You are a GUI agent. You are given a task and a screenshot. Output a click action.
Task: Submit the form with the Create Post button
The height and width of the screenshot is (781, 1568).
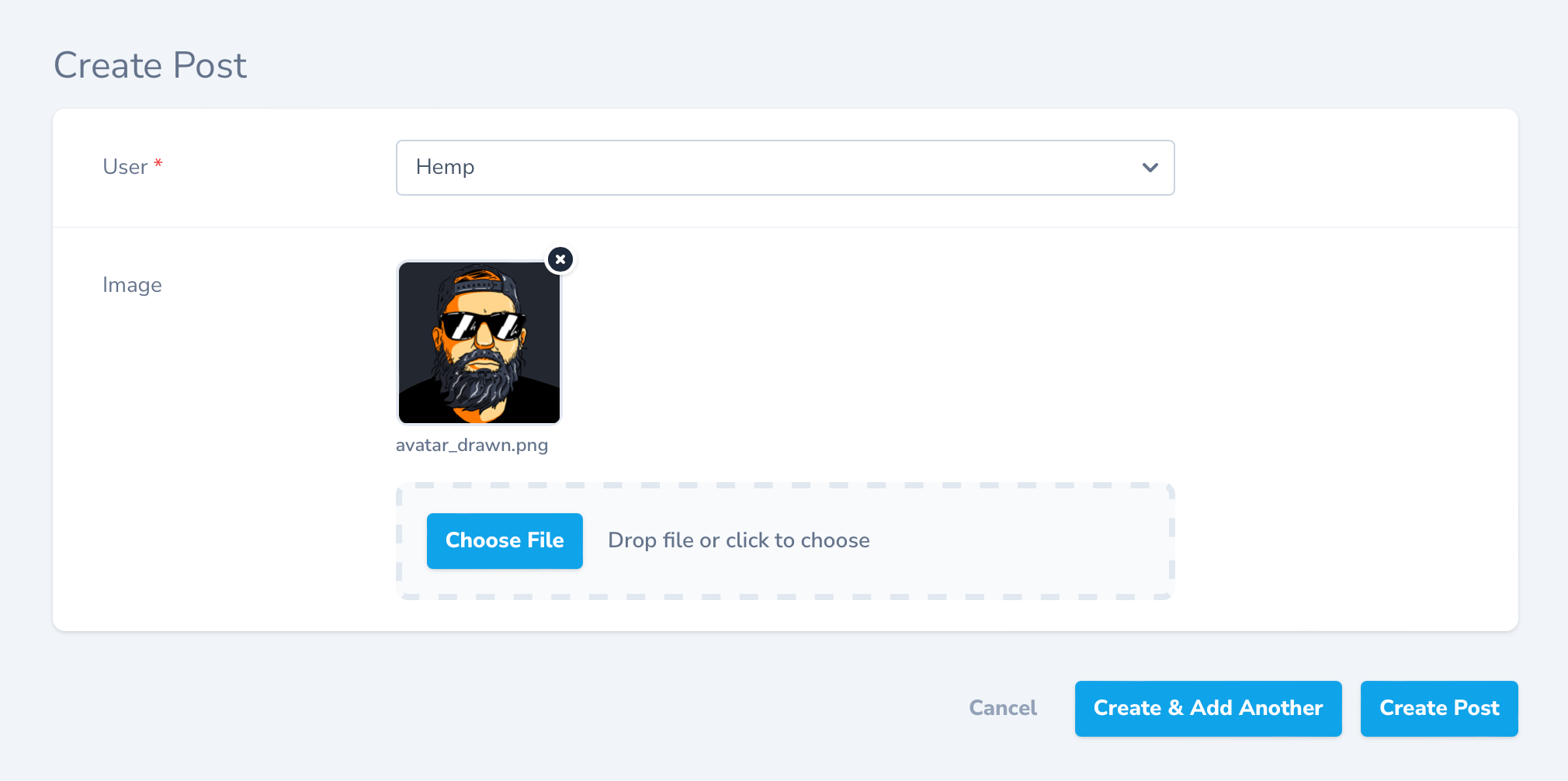[x=1438, y=708]
